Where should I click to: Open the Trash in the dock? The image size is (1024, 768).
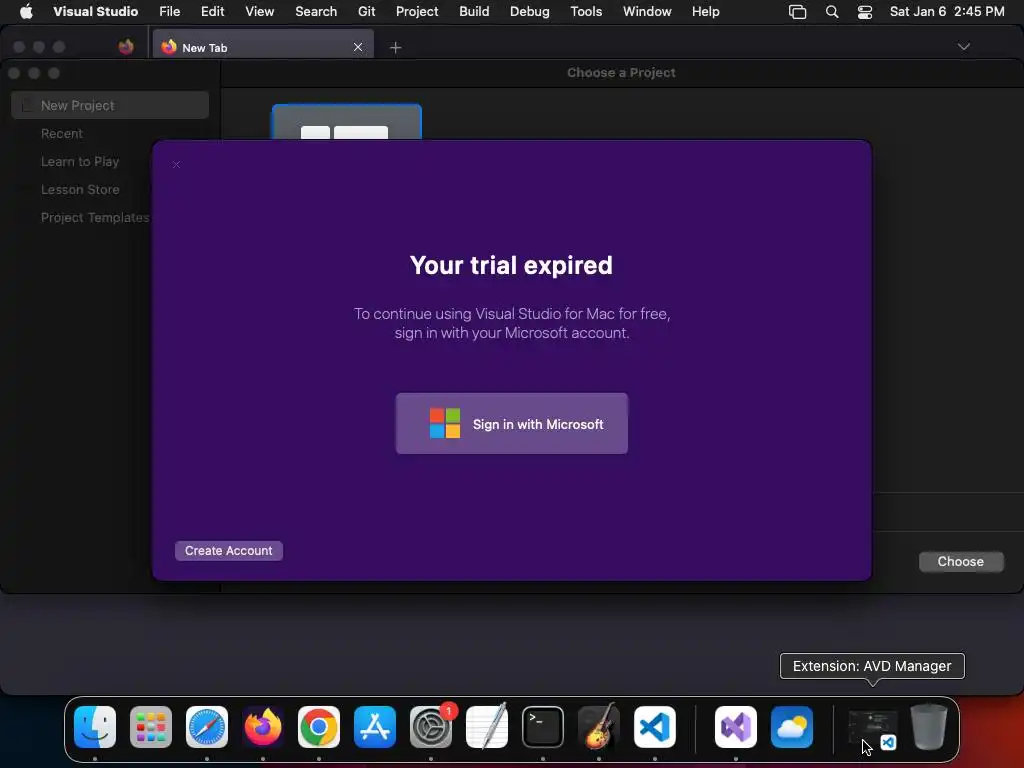[929, 726]
